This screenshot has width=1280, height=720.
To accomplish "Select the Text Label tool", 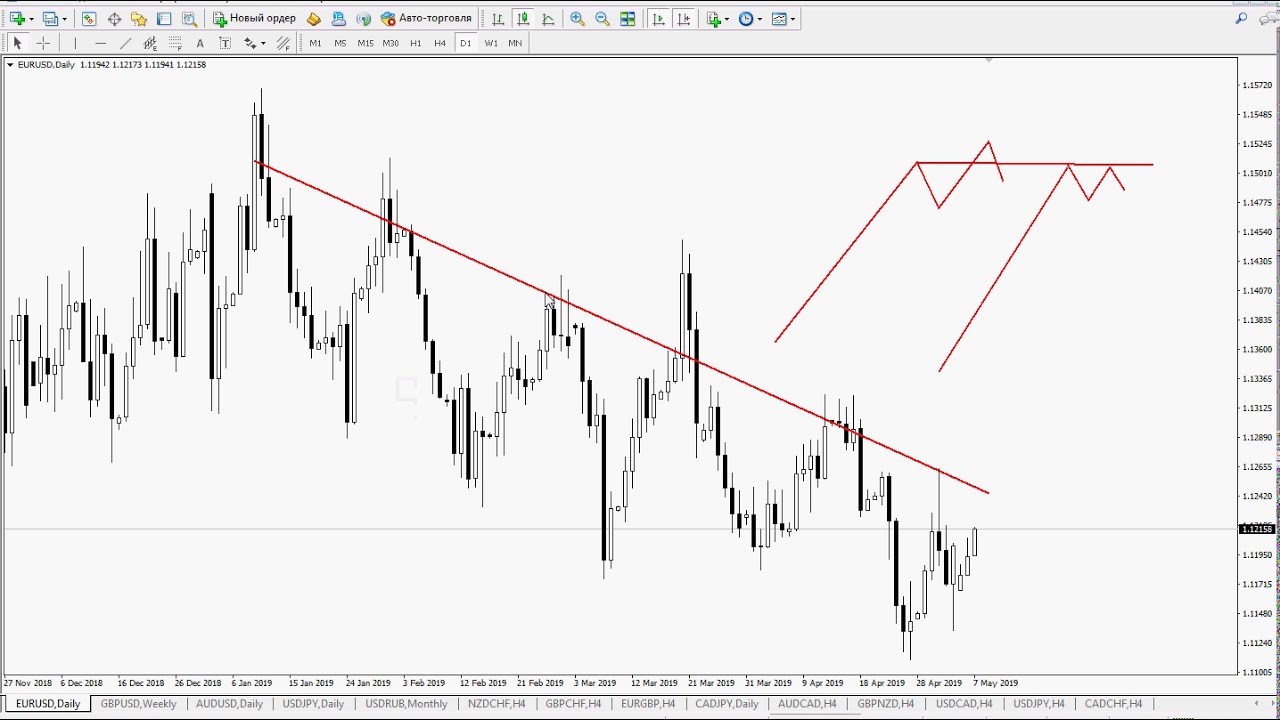I will (225, 43).
